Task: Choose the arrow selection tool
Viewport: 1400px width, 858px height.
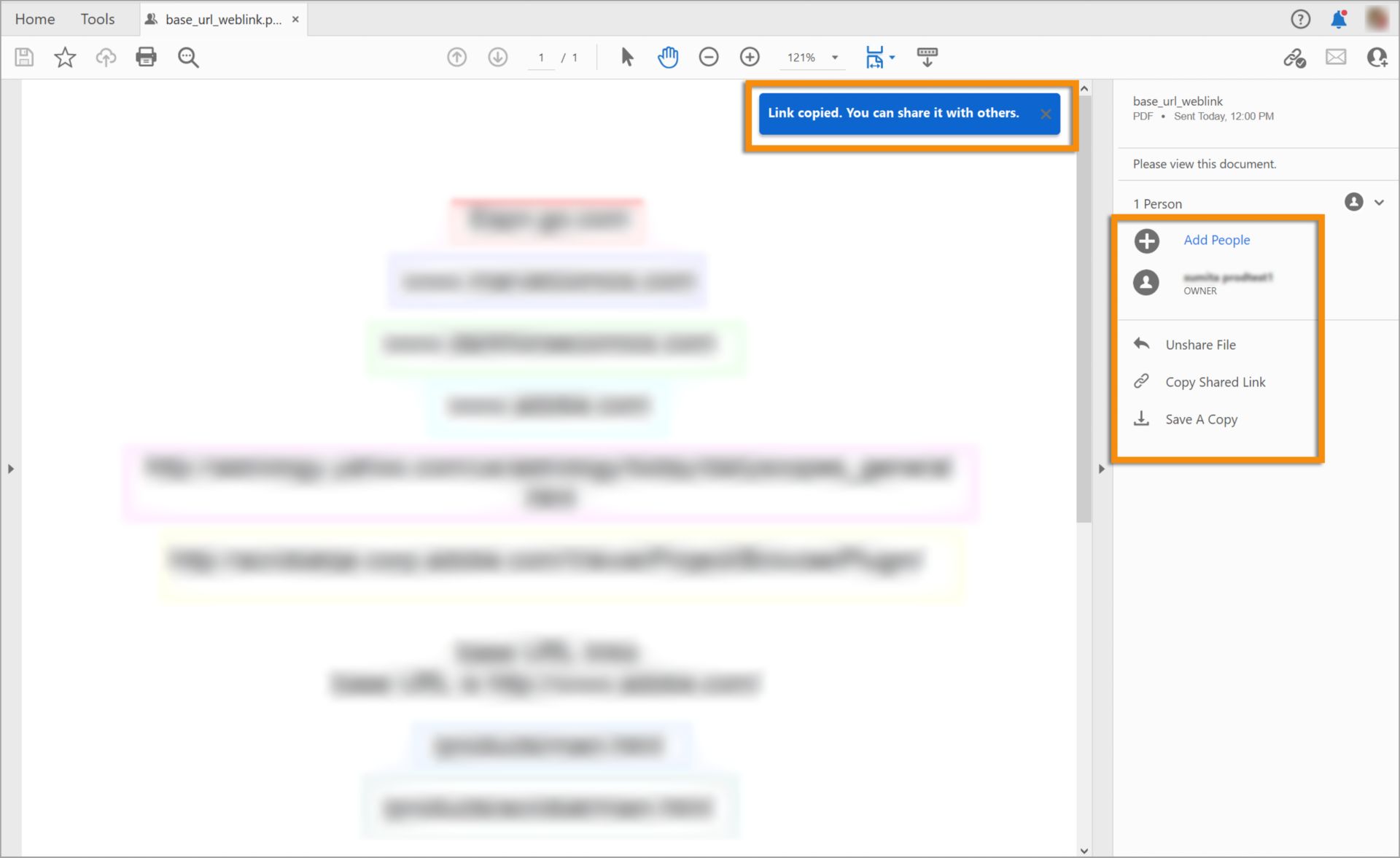Action: pyautogui.click(x=626, y=57)
